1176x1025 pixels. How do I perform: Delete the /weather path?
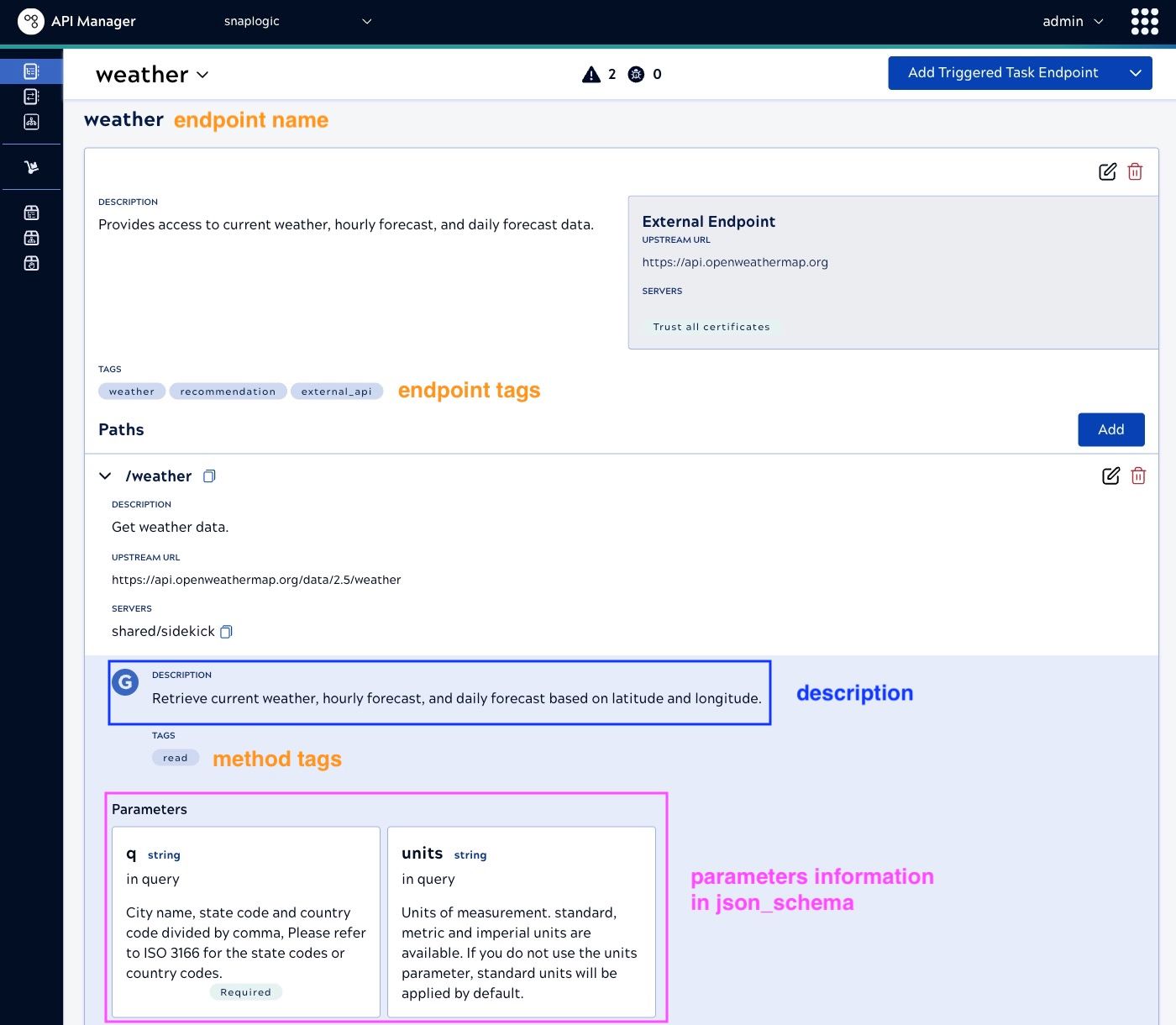1138,476
